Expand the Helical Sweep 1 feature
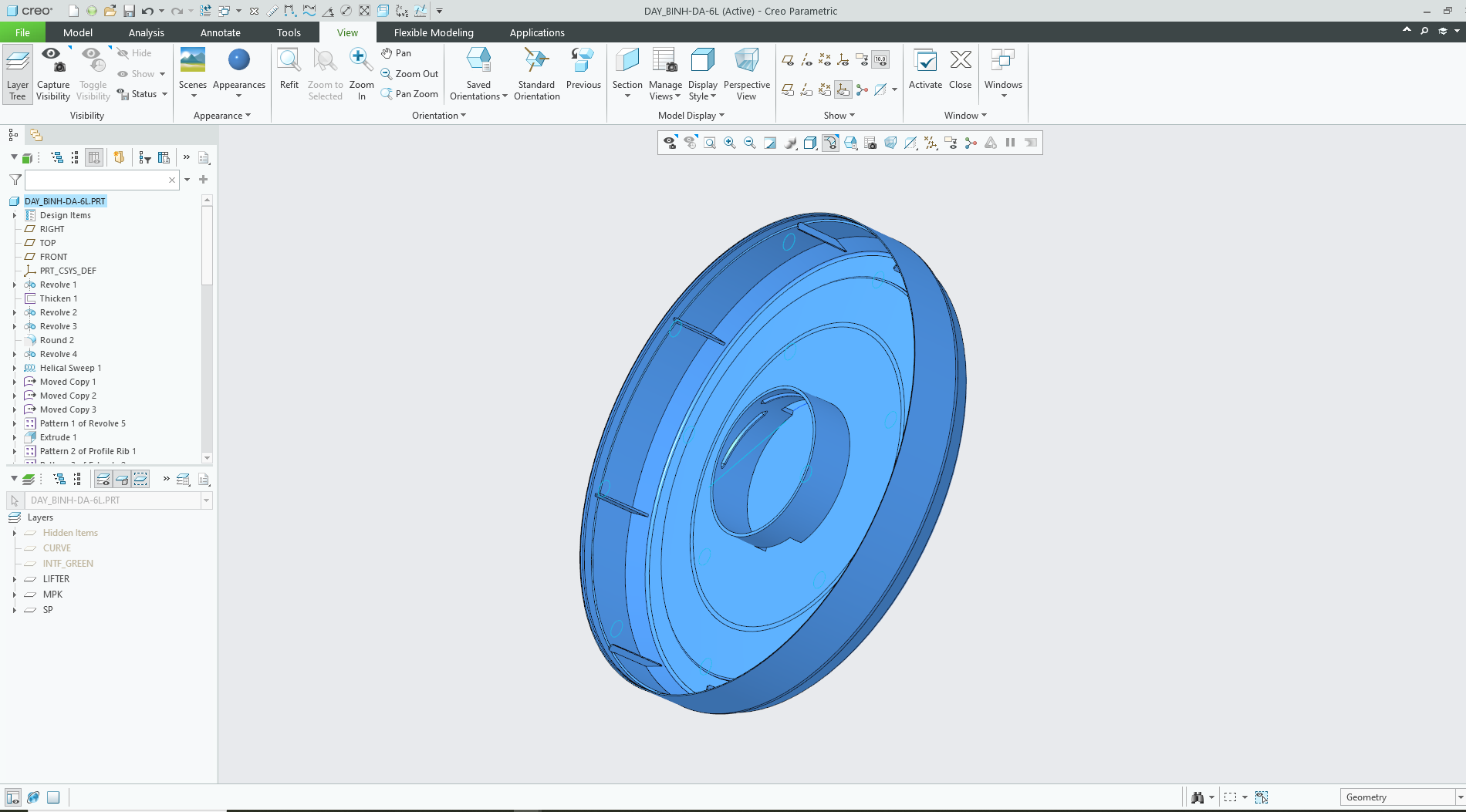The height and width of the screenshot is (812, 1466). (x=15, y=368)
